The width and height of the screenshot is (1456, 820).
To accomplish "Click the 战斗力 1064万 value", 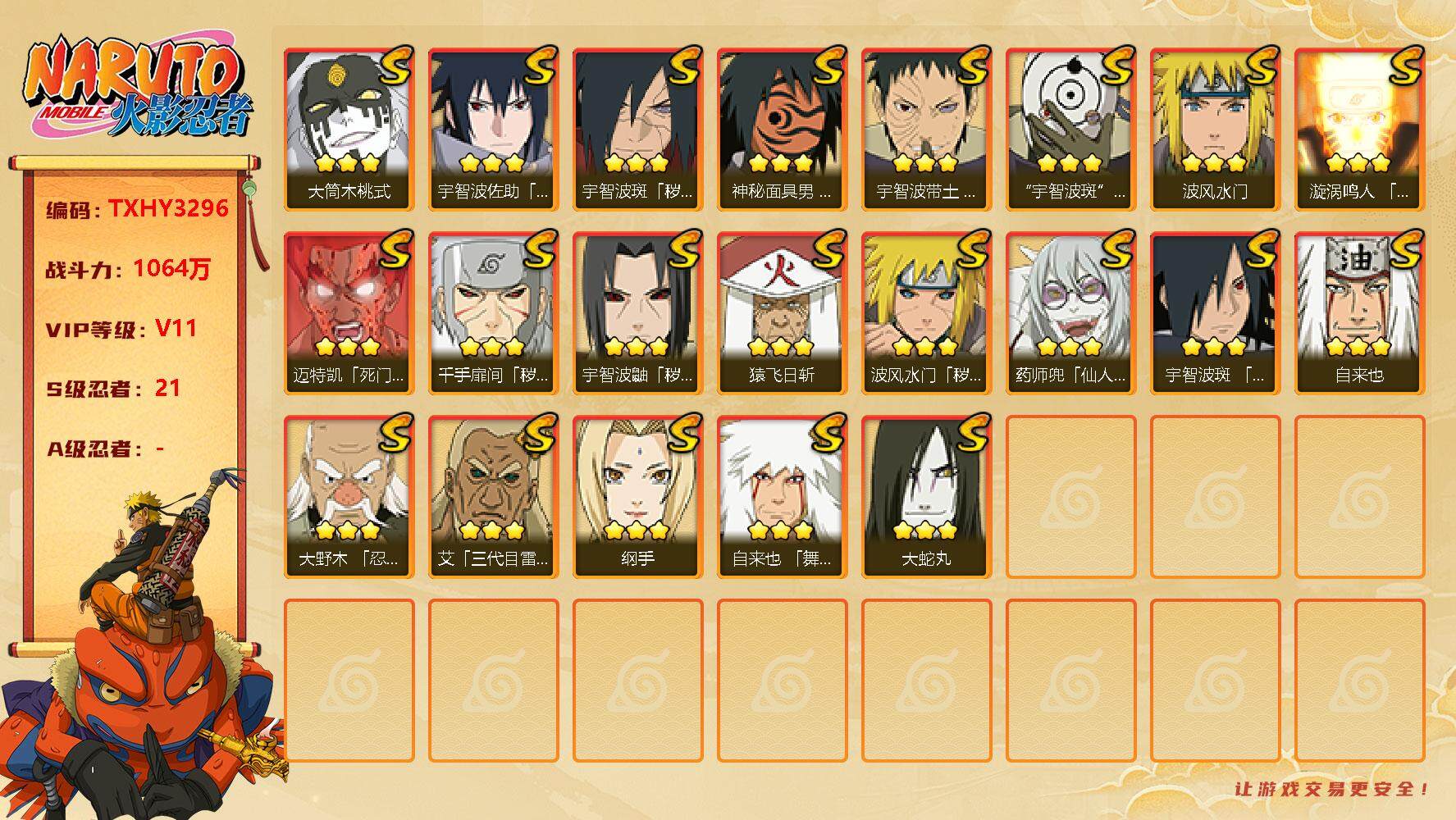I will pyautogui.click(x=172, y=268).
